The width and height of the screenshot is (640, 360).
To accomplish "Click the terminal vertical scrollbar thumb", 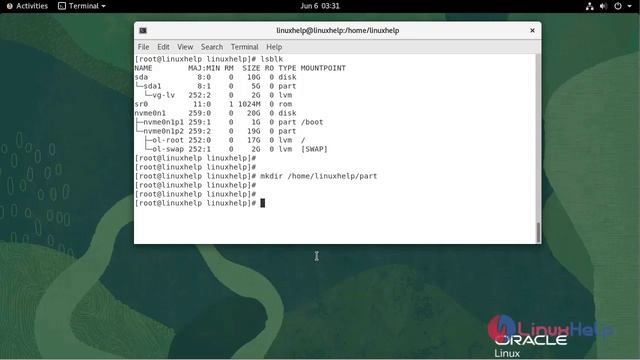I will (x=538, y=233).
